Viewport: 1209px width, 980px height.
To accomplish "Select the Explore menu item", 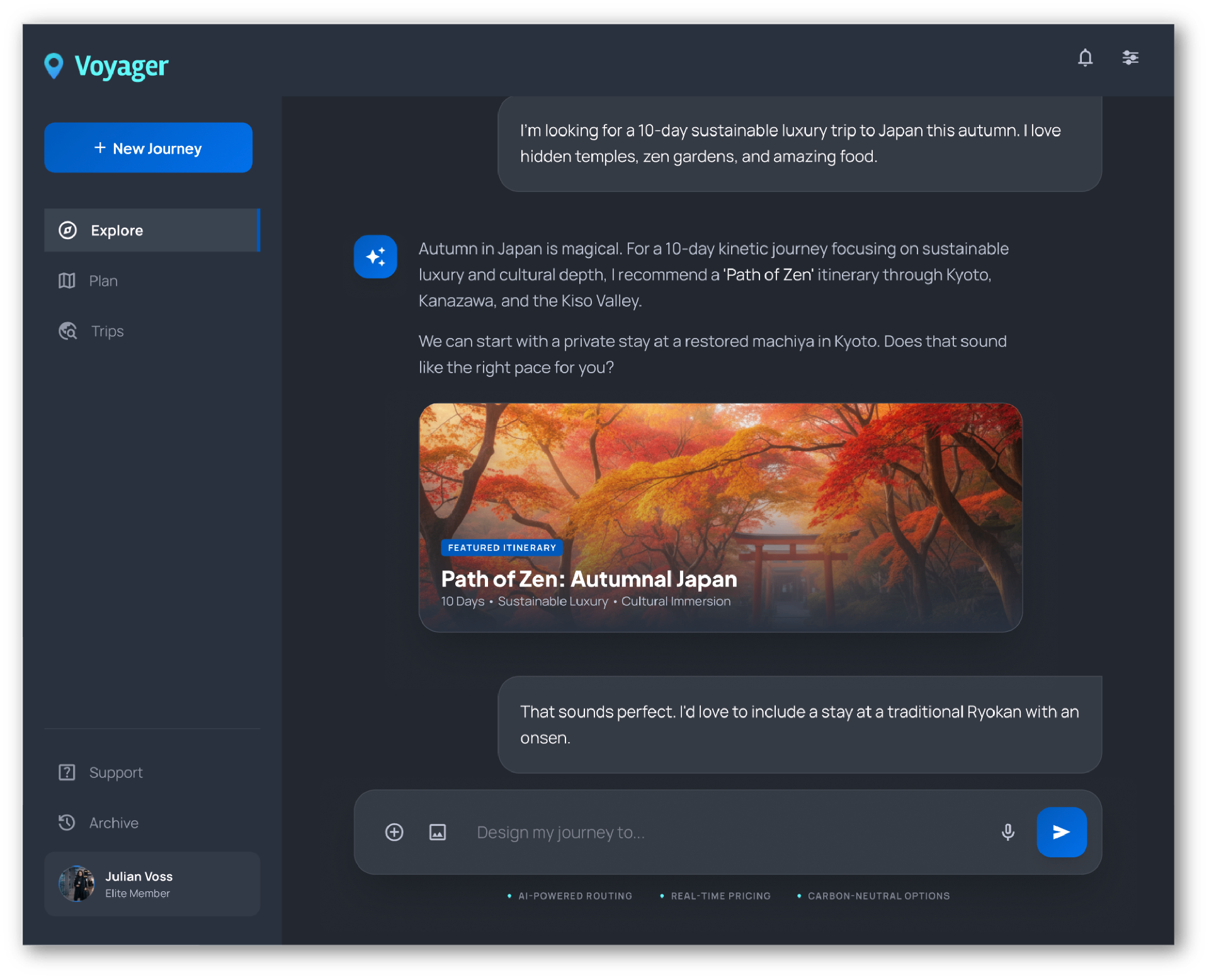I will point(152,230).
